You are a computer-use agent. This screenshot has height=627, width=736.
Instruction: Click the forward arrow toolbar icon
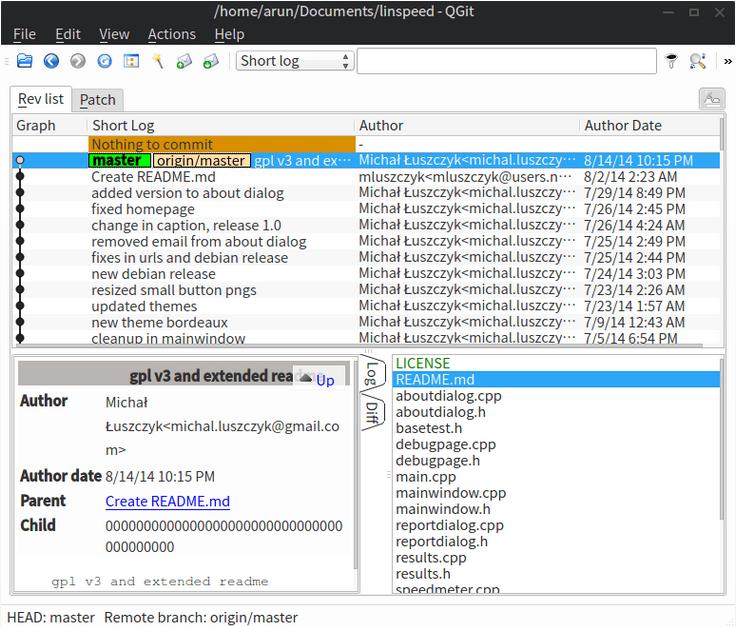(78, 61)
